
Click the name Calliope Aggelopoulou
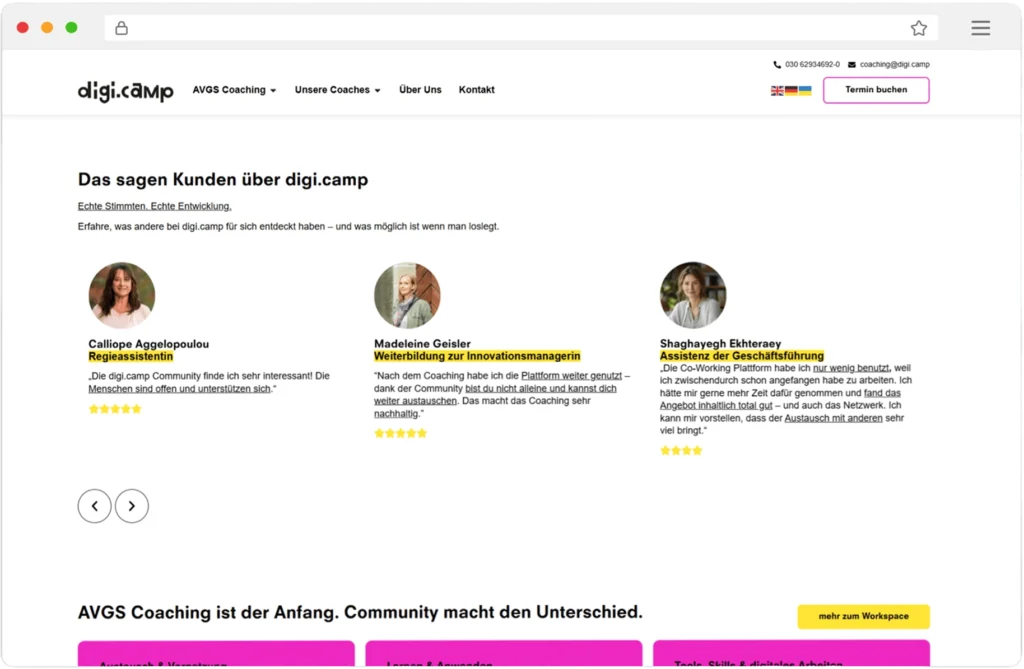click(x=149, y=344)
